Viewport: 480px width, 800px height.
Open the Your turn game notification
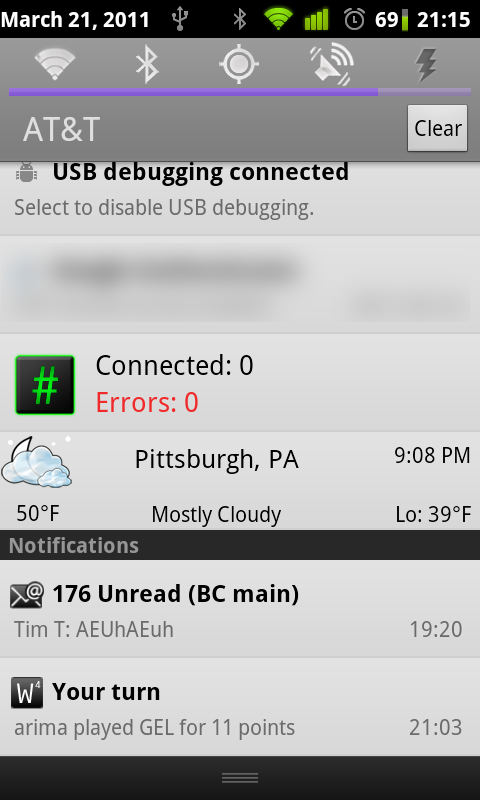point(240,707)
